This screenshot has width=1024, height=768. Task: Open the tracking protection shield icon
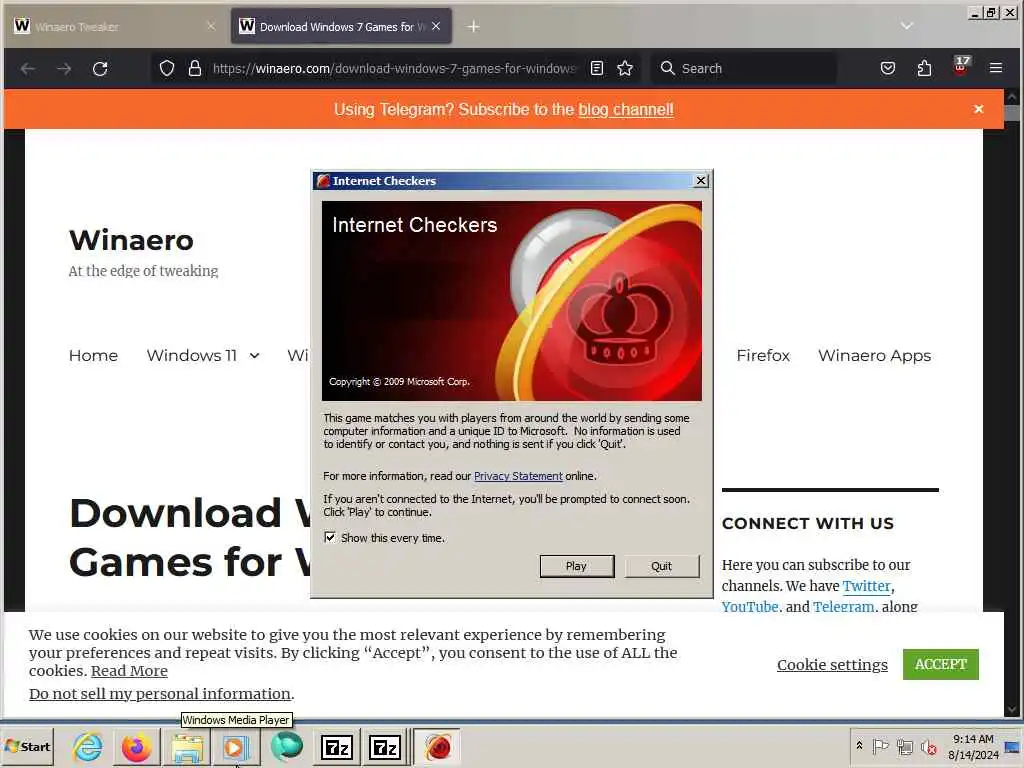coord(167,69)
